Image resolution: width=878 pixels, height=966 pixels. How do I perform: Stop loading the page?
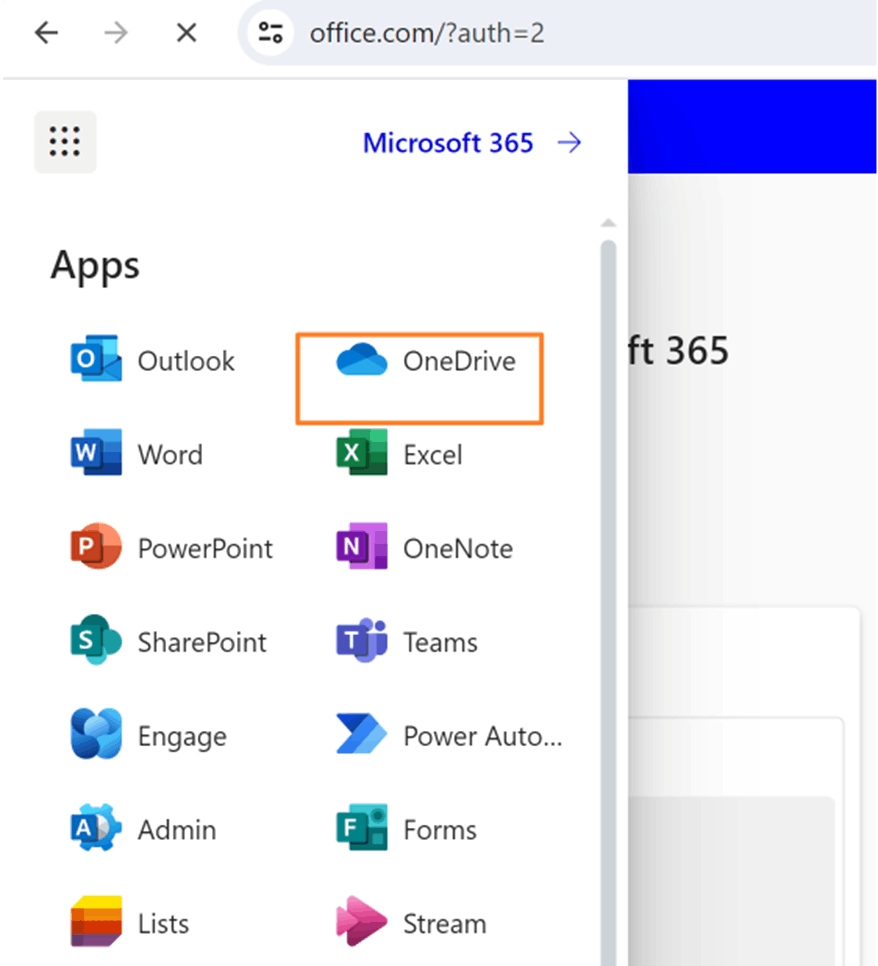coord(186,33)
